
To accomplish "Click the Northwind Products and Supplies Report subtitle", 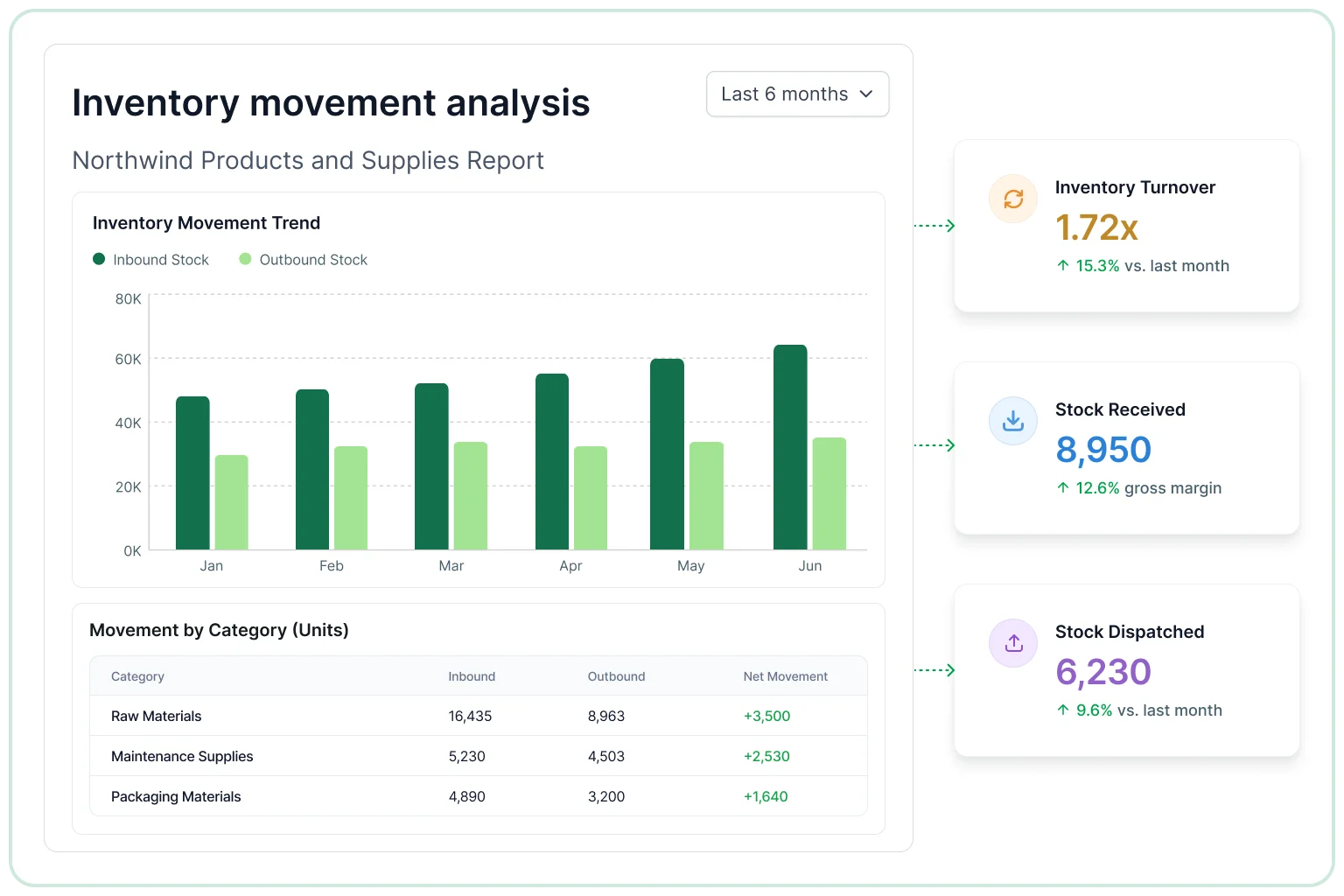I will coord(308,161).
